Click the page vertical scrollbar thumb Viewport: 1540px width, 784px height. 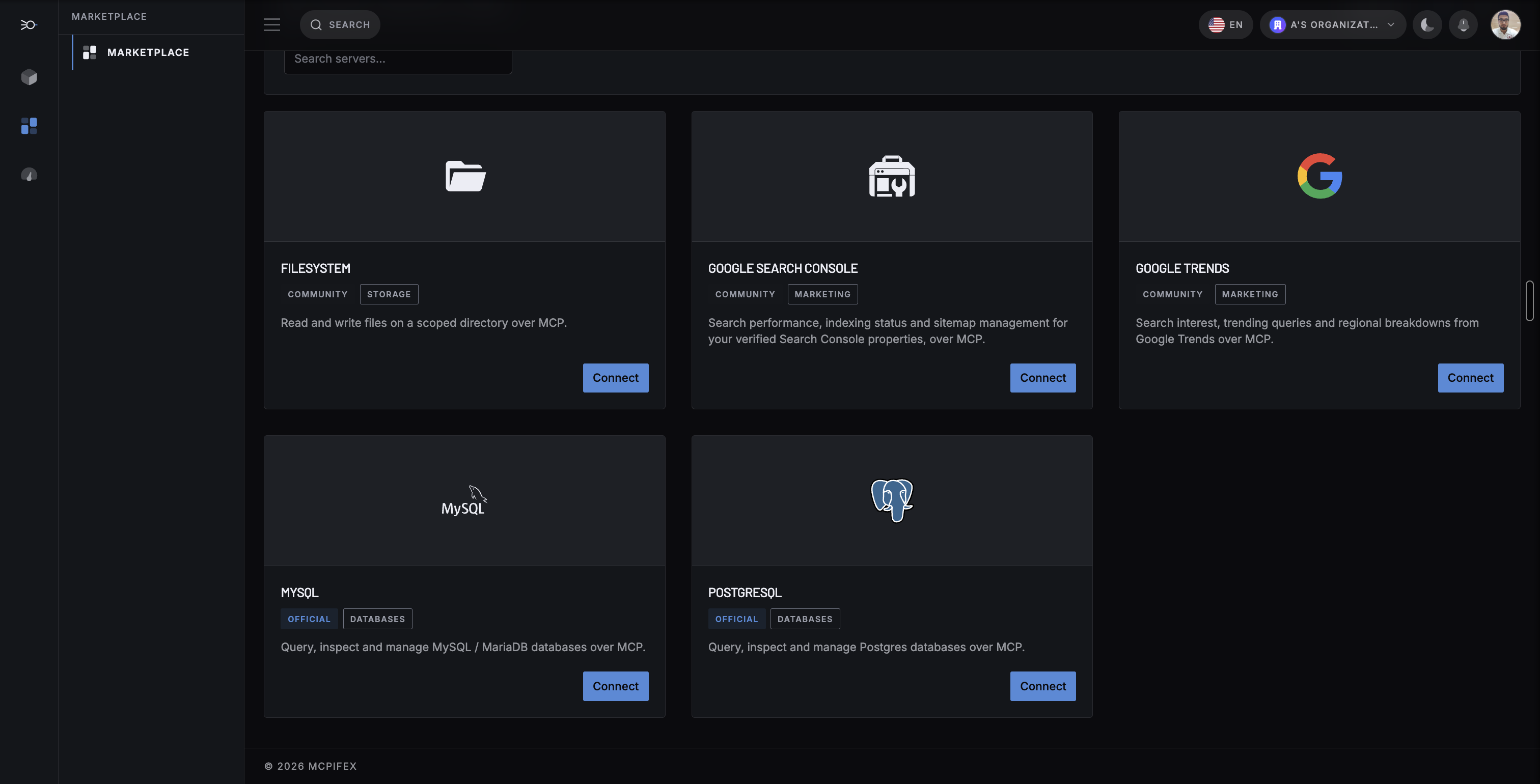[1529, 300]
